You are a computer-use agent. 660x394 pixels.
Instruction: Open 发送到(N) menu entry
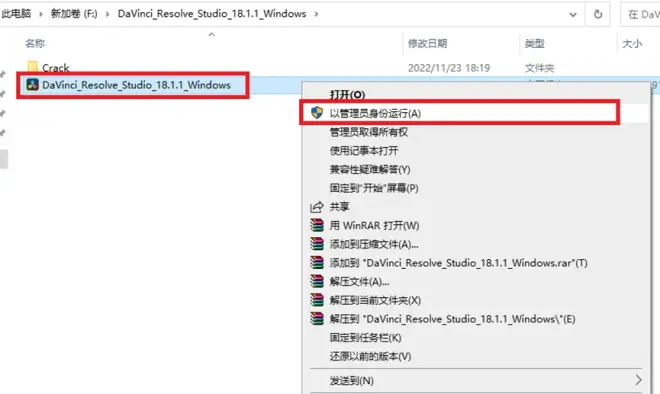351,381
